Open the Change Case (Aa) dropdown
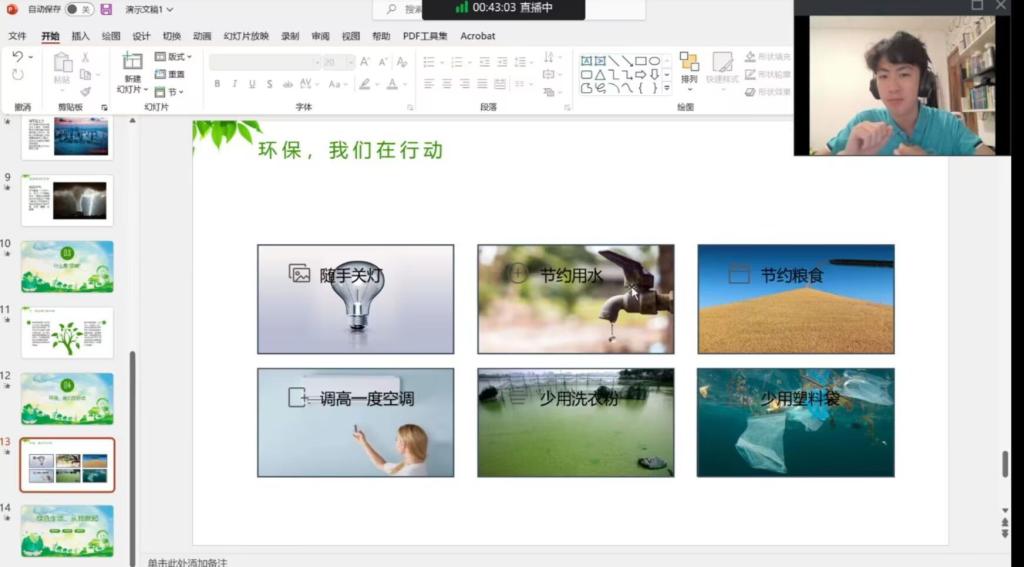 338,84
